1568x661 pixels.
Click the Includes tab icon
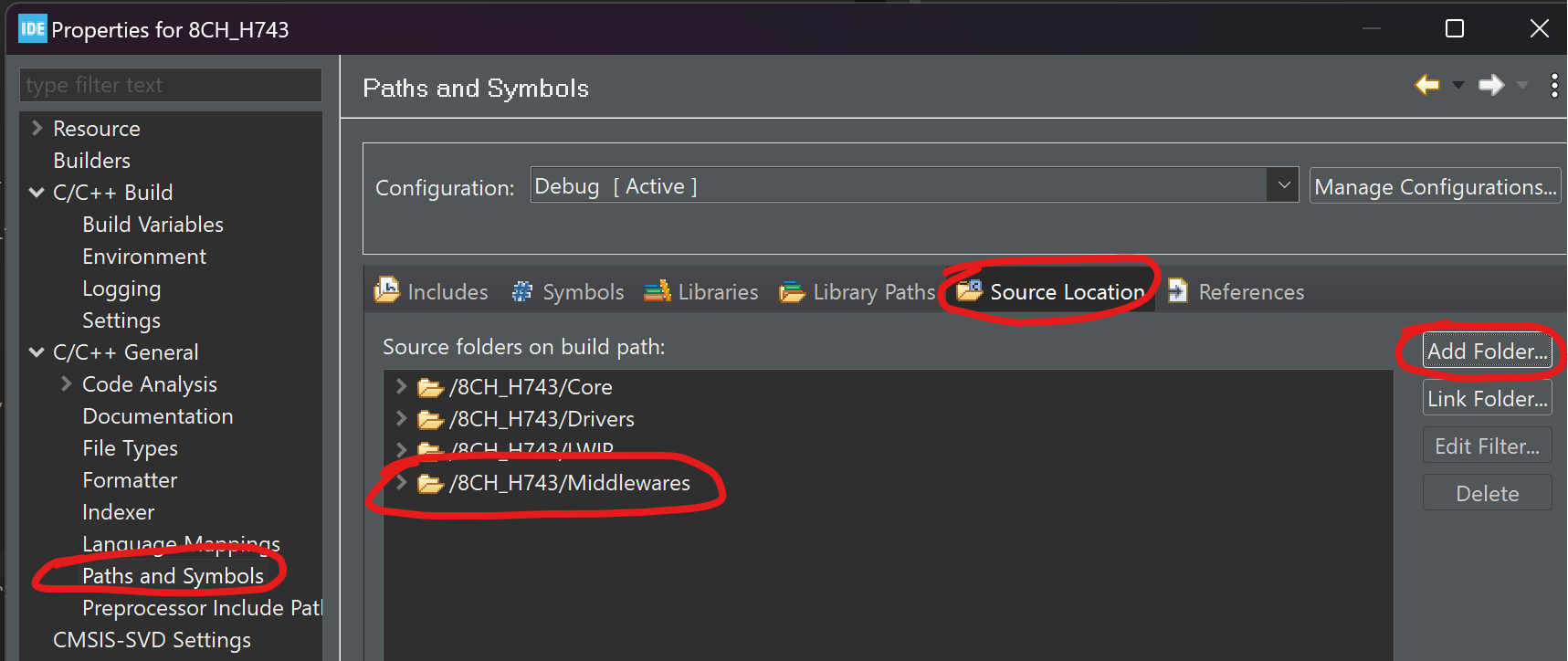pos(387,290)
